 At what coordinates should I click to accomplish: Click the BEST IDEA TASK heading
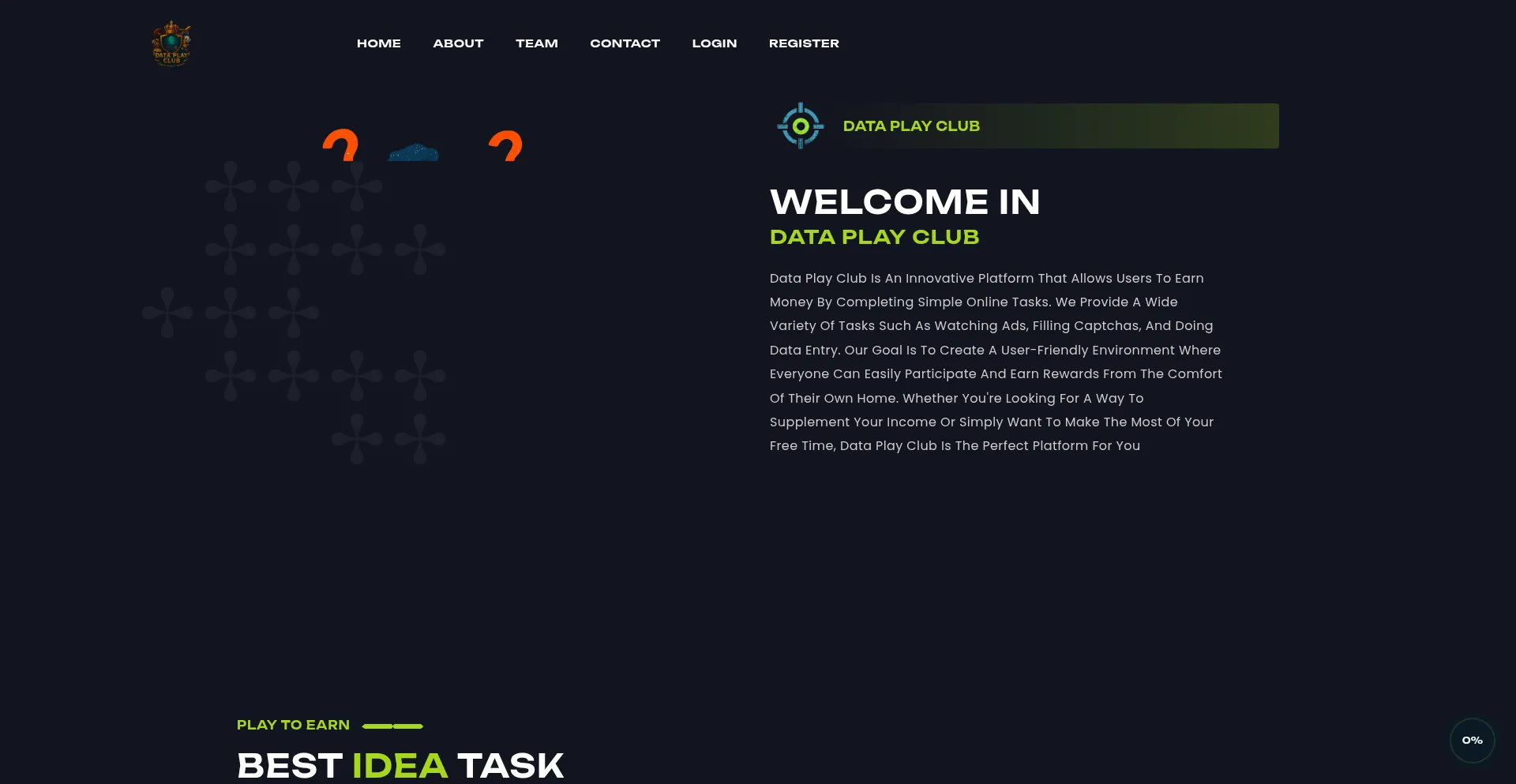pos(400,765)
